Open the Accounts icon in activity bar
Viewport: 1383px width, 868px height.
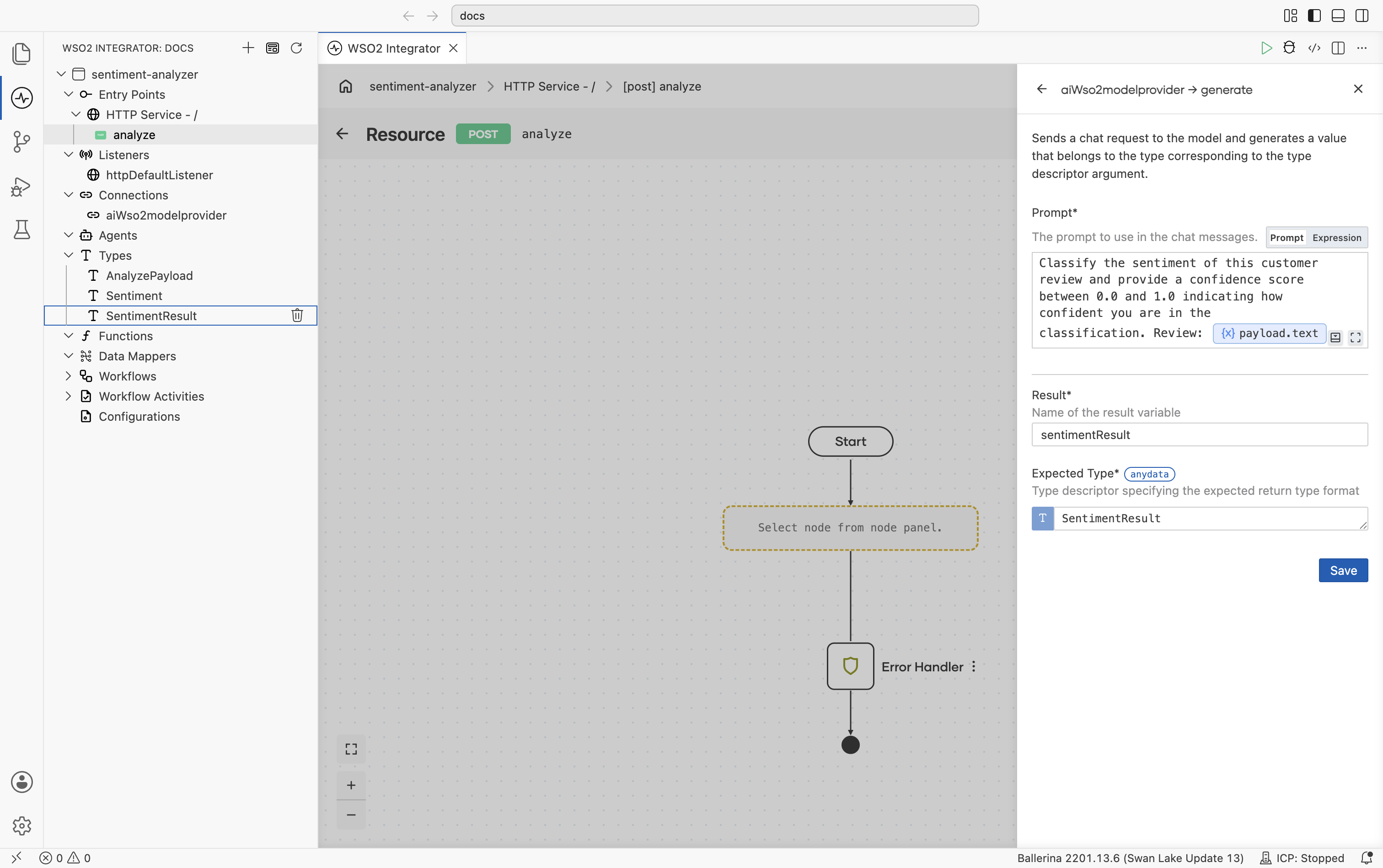click(22, 782)
